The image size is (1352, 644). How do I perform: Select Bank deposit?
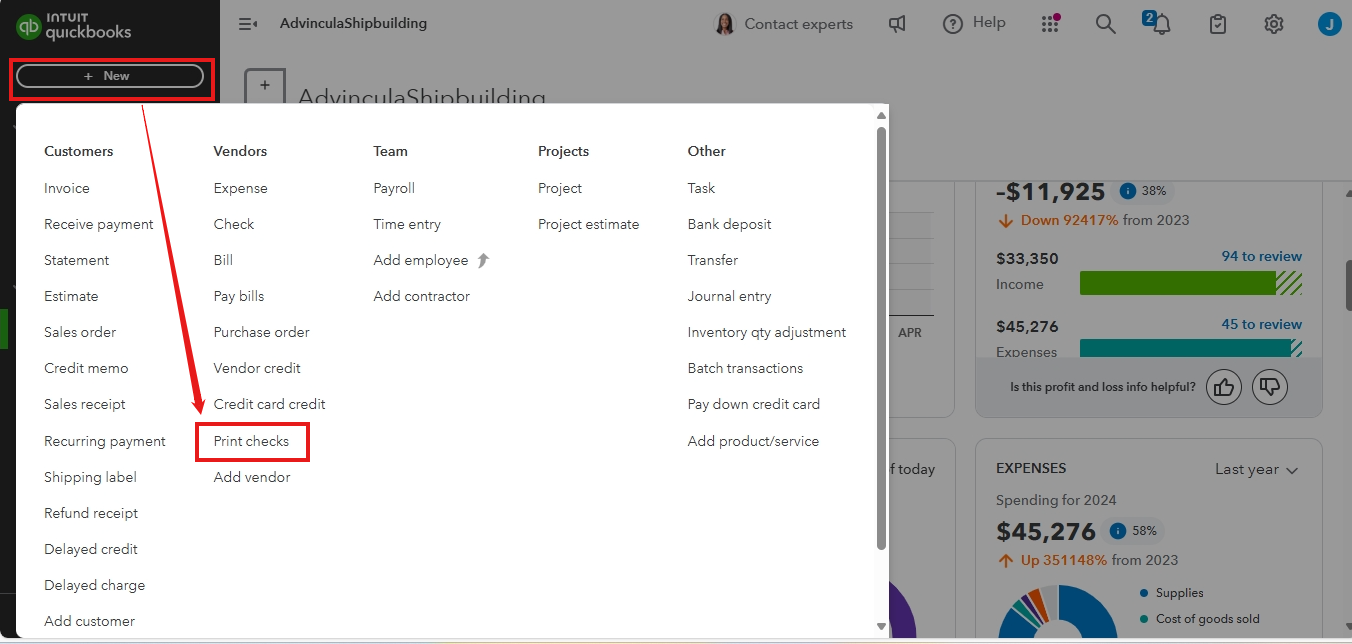point(730,224)
